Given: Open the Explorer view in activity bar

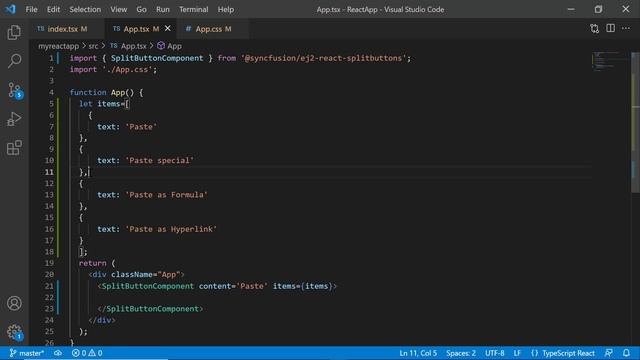Looking at the screenshot, I should 14,32.
